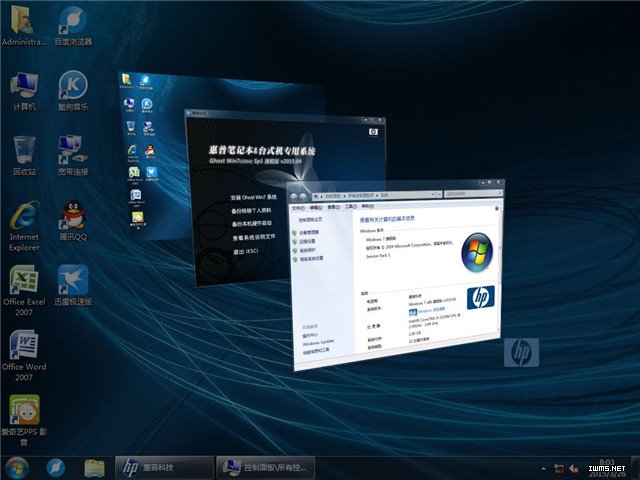The height and width of the screenshot is (480, 640).
Task: Click the Back button in the System window
Action: [x=293, y=197]
